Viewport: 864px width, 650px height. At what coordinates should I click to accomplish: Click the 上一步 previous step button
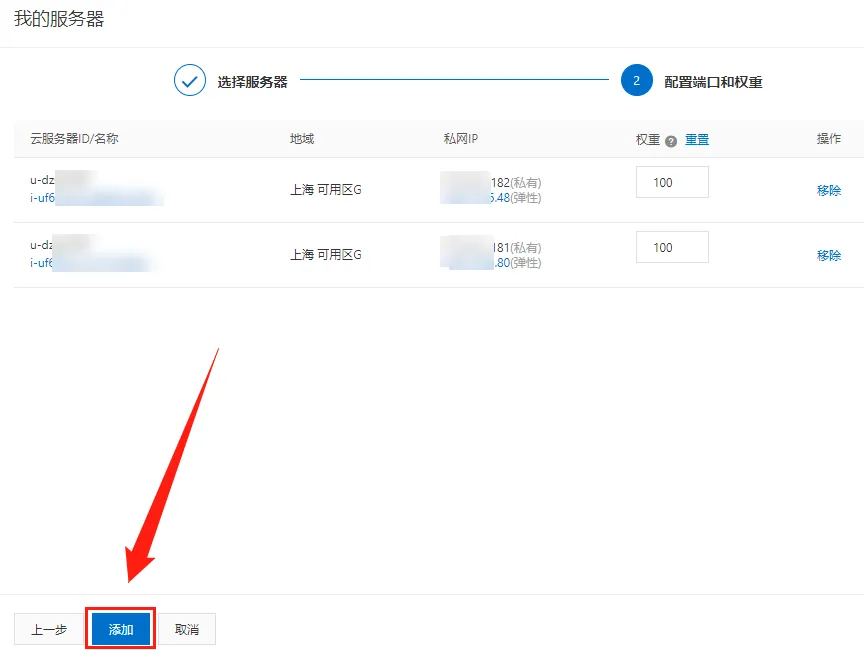48,629
